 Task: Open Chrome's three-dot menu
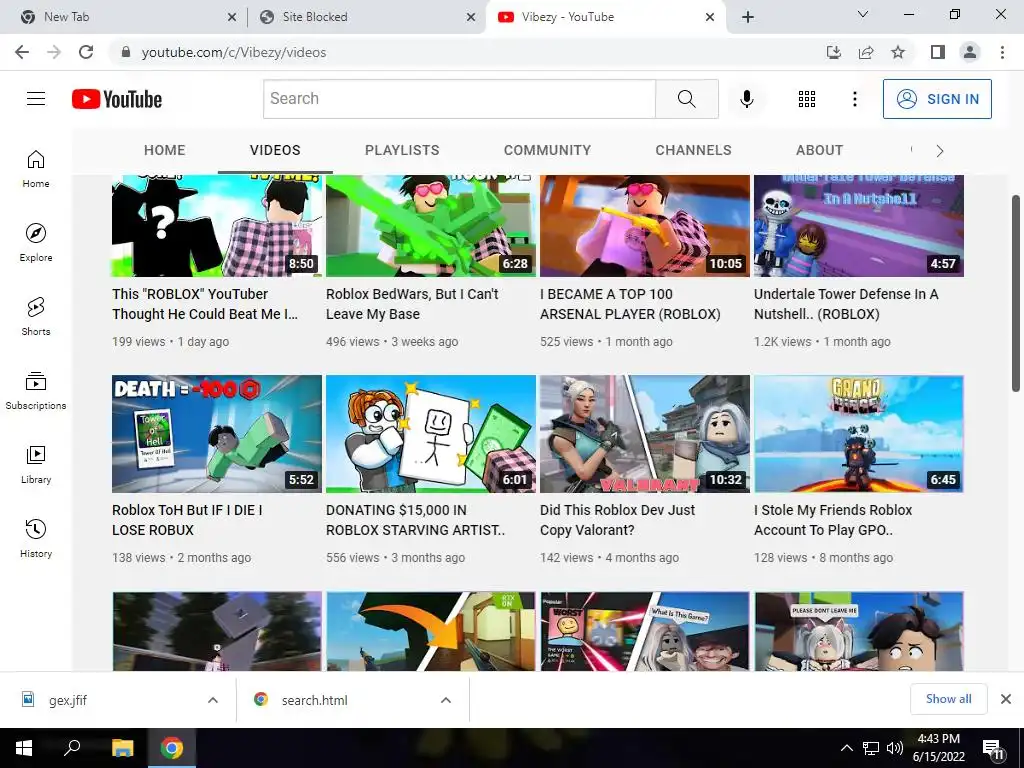pyautogui.click(x=1002, y=52)
